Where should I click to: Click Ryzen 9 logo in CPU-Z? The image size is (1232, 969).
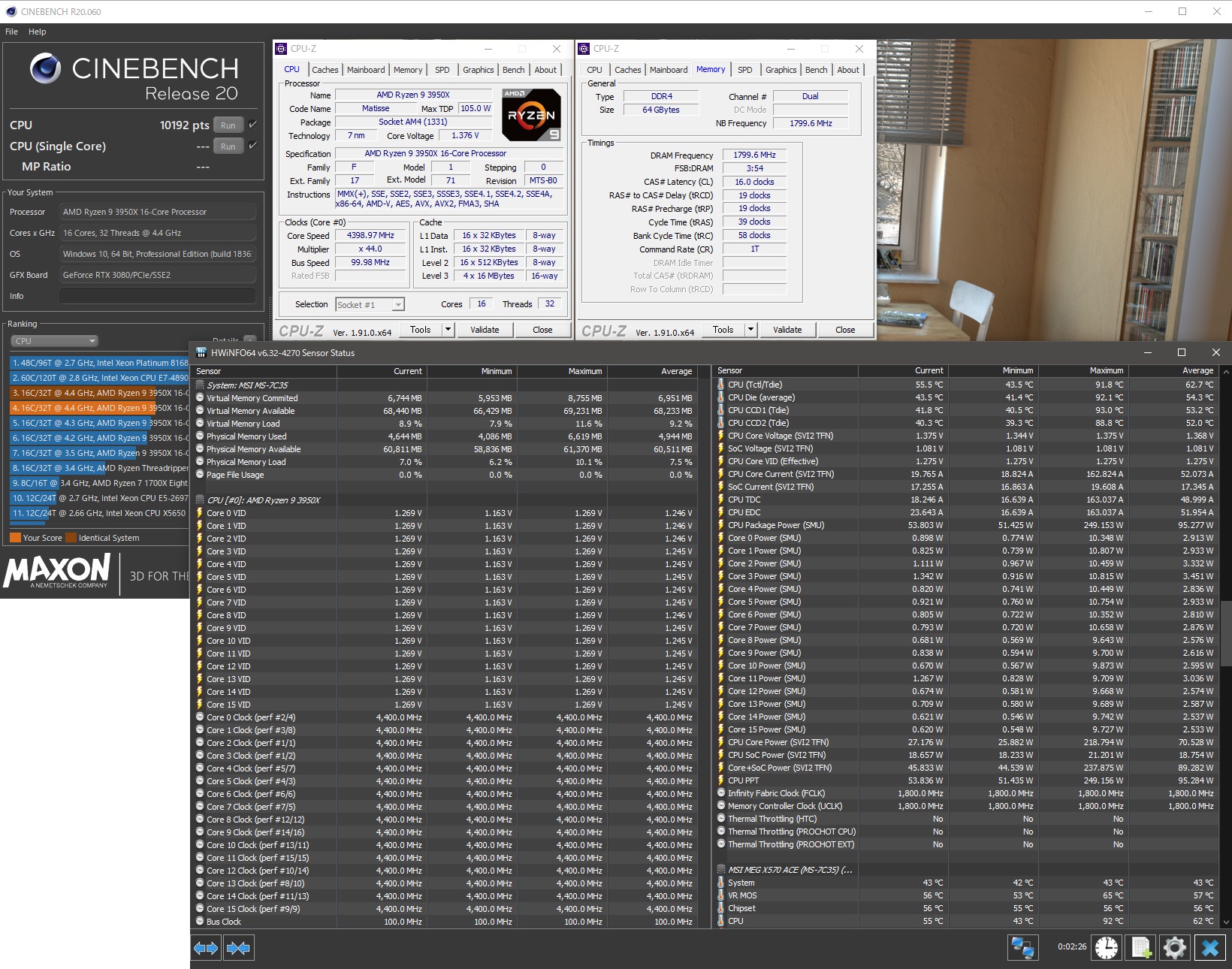[x=531, y=115]
